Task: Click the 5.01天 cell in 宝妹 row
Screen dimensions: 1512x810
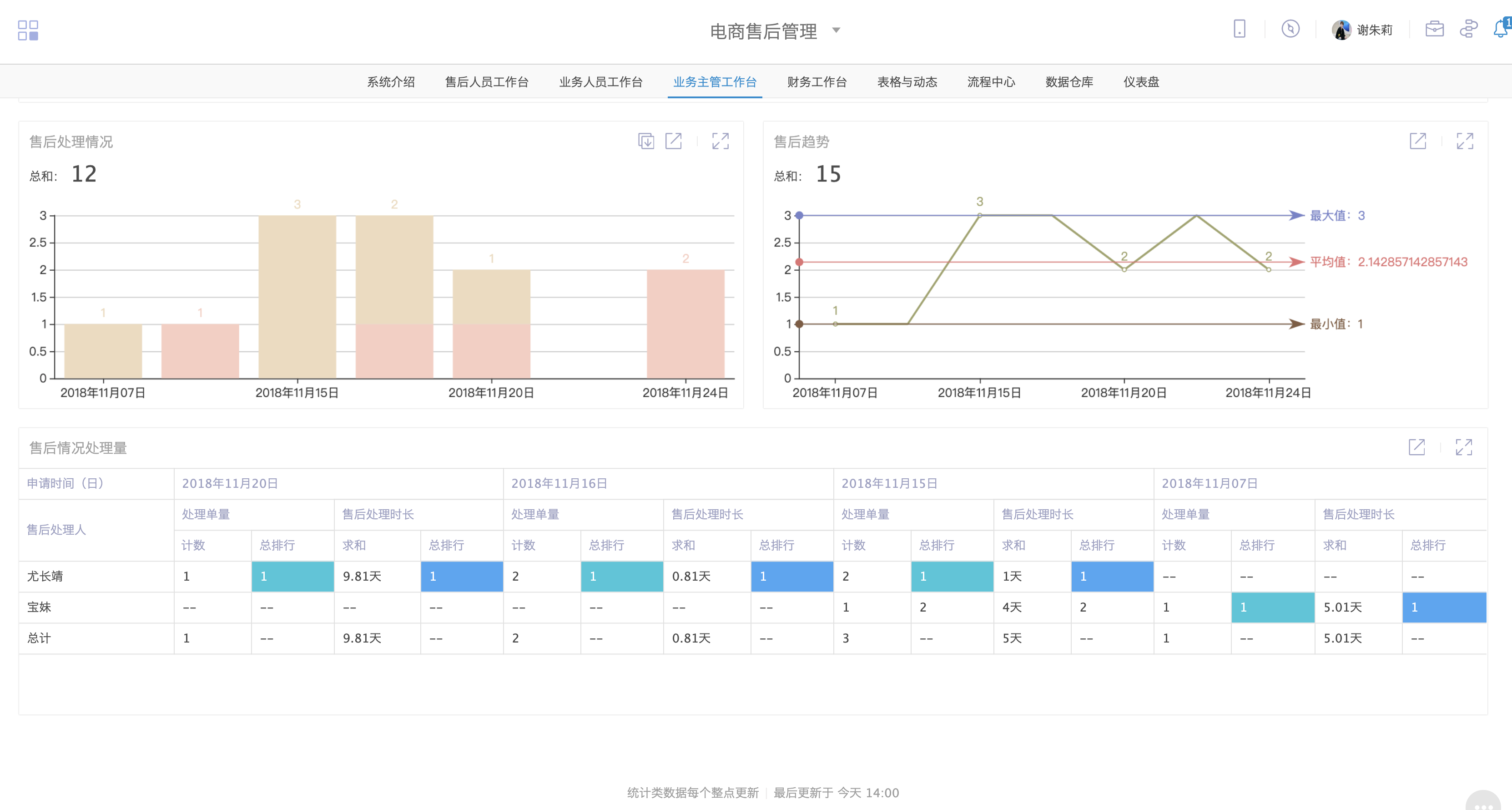Action: coord(1358,607)
